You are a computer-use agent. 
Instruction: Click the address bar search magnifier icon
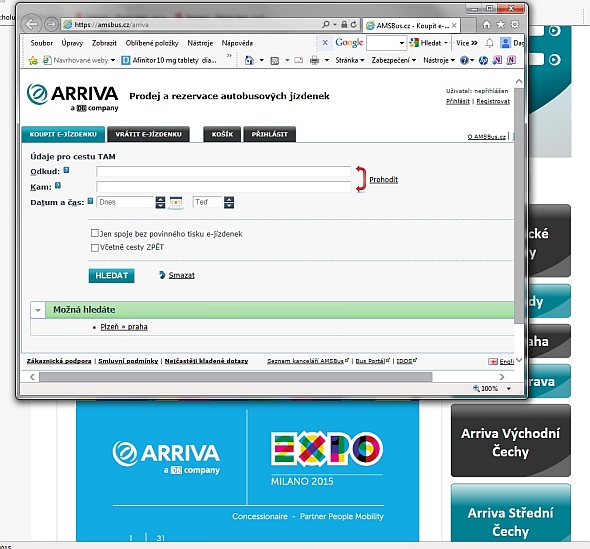click(326, 24)
